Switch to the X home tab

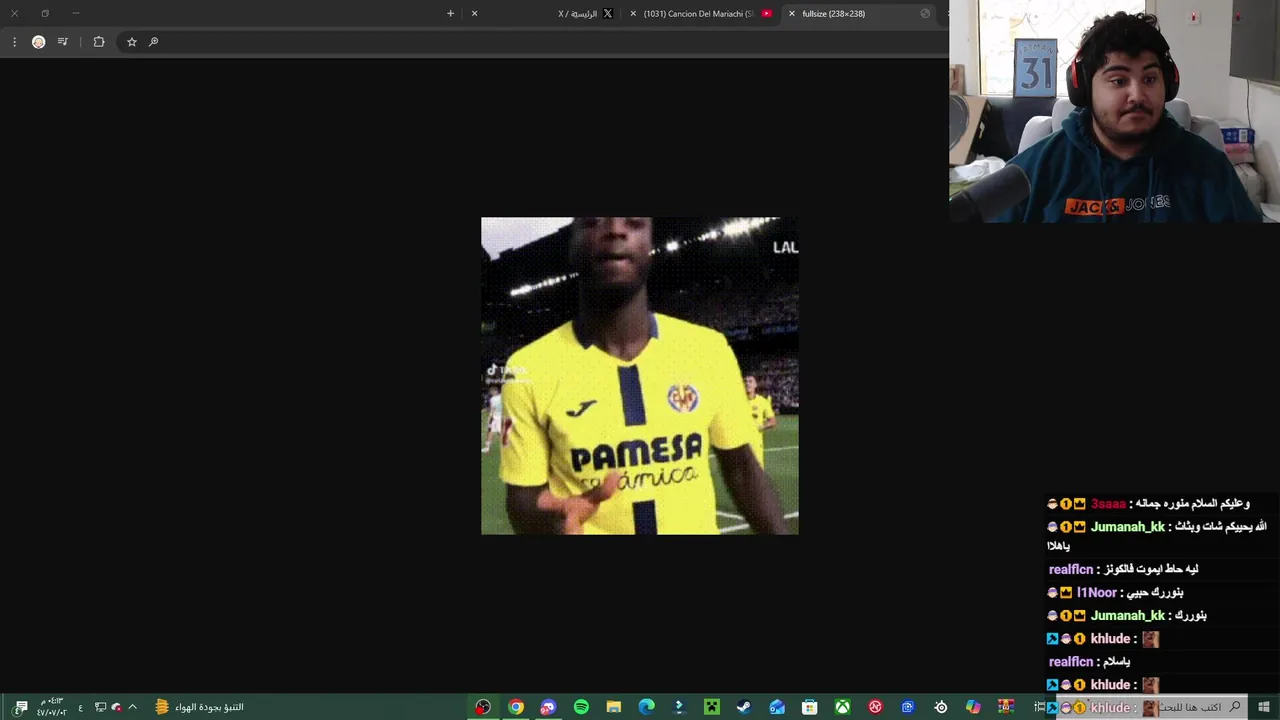[540, 14]
